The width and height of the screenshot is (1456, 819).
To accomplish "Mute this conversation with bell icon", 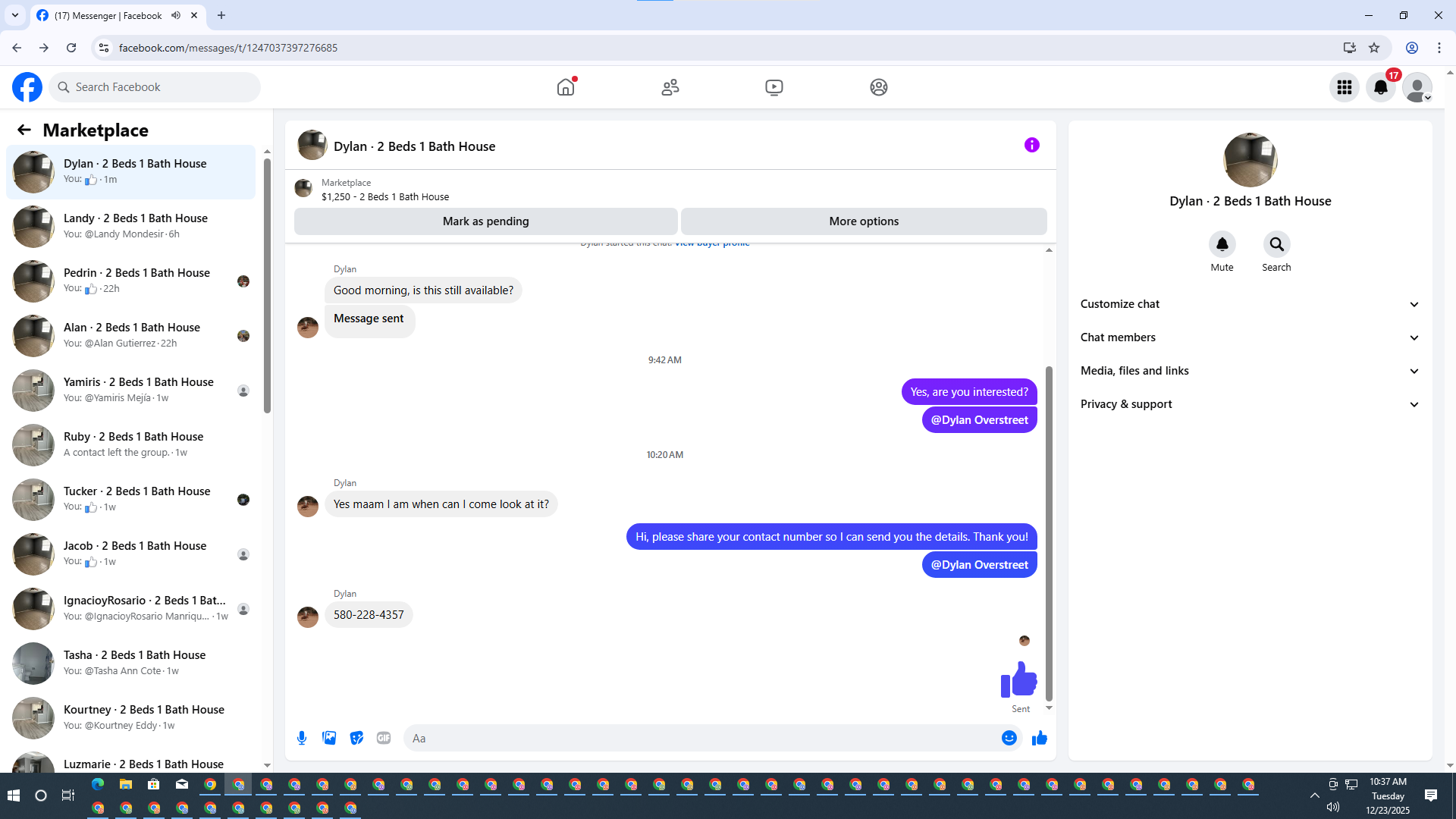I will (x=1222, y=244).
